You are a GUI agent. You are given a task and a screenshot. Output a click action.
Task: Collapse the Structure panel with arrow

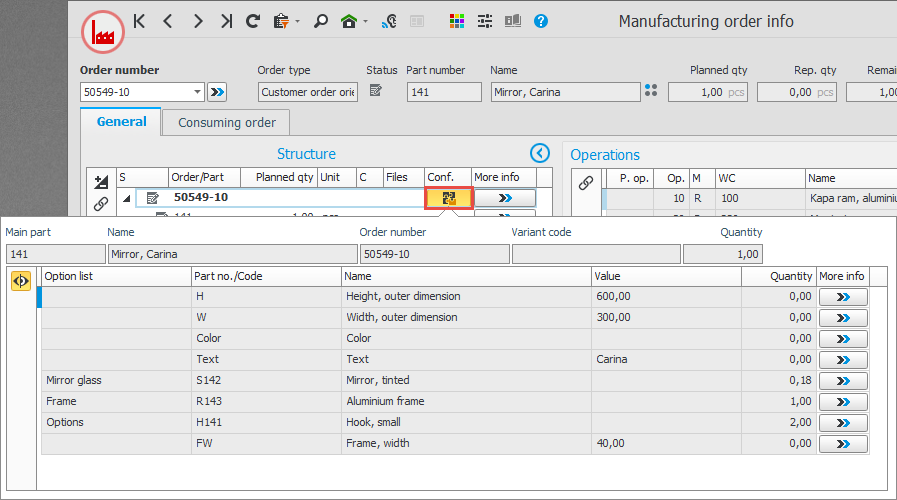click(540, 153)
